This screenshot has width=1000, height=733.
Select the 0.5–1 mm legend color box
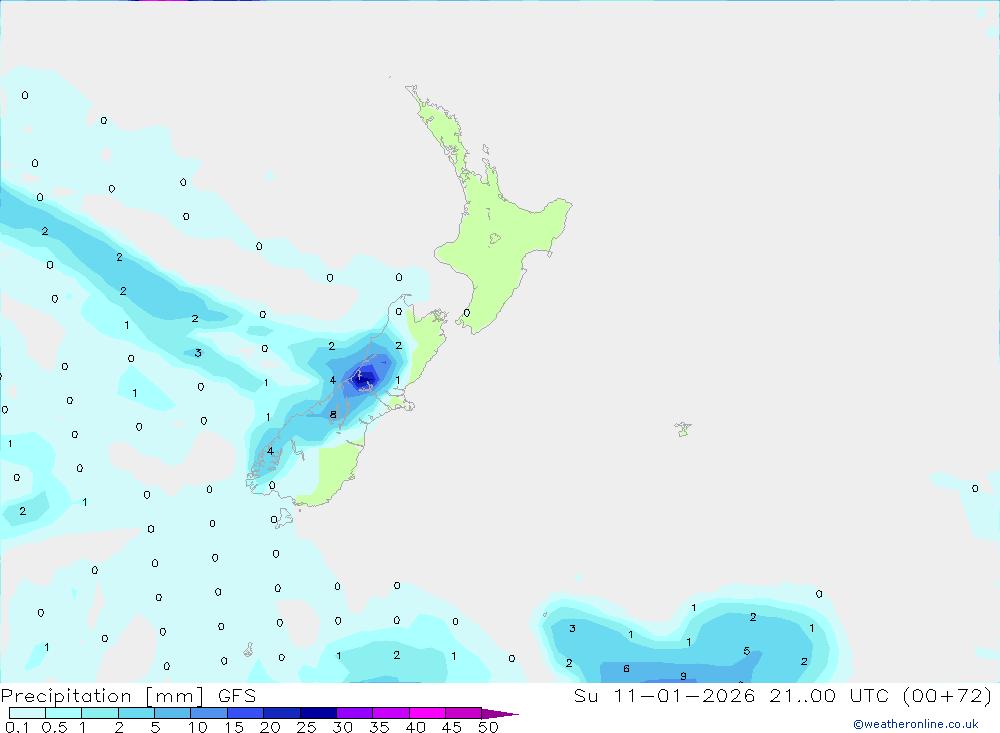pos(63,713)
